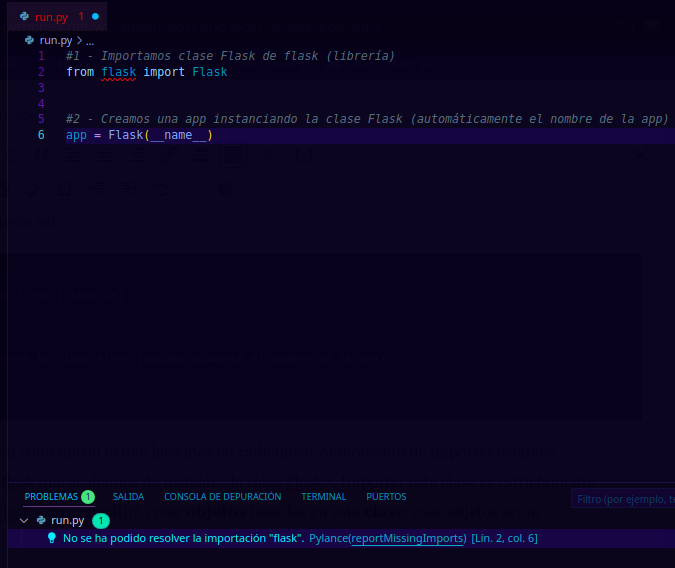The width and height of the screenshot is (675, 568).
Task: Click line number 2 in the gutter
Action: point(41,72)
